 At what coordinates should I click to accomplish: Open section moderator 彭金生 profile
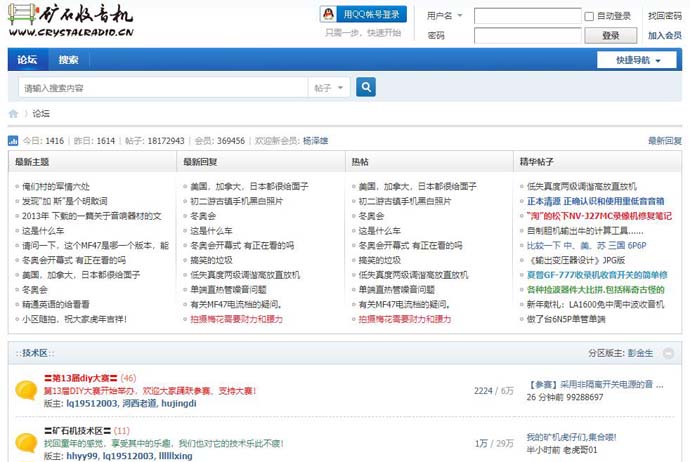click(640, 353)
